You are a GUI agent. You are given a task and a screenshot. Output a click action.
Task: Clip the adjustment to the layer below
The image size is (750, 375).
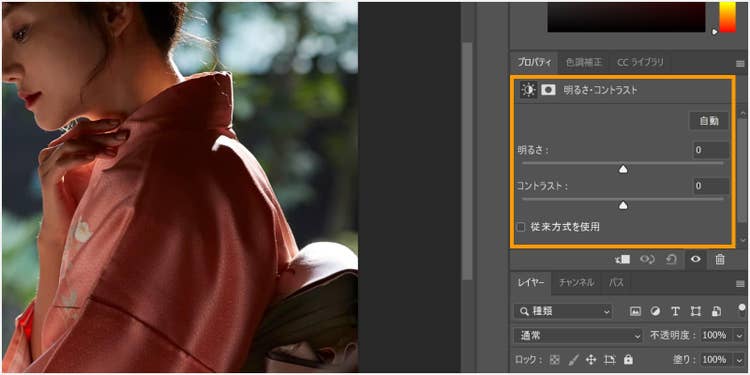tap(623, 259)
